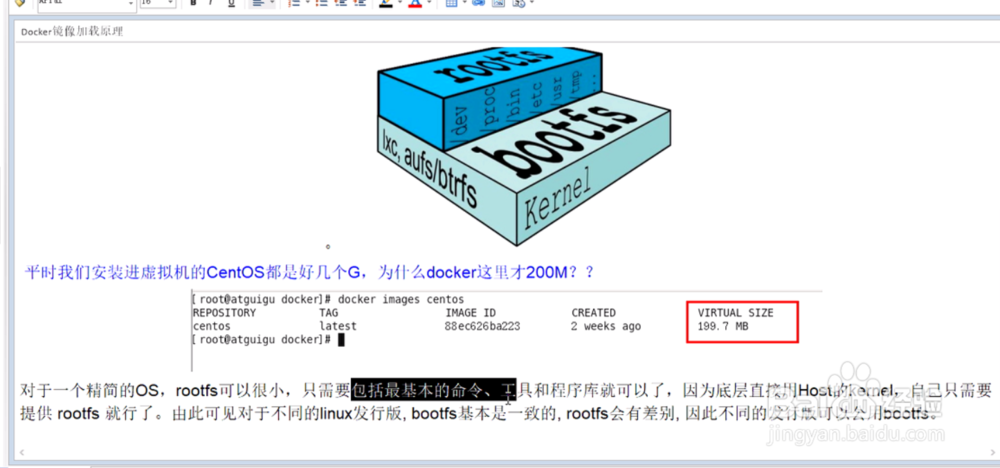Screen dimensions: 1000x468
Task: Apply the text highlight color
Action: coord(385,3)
